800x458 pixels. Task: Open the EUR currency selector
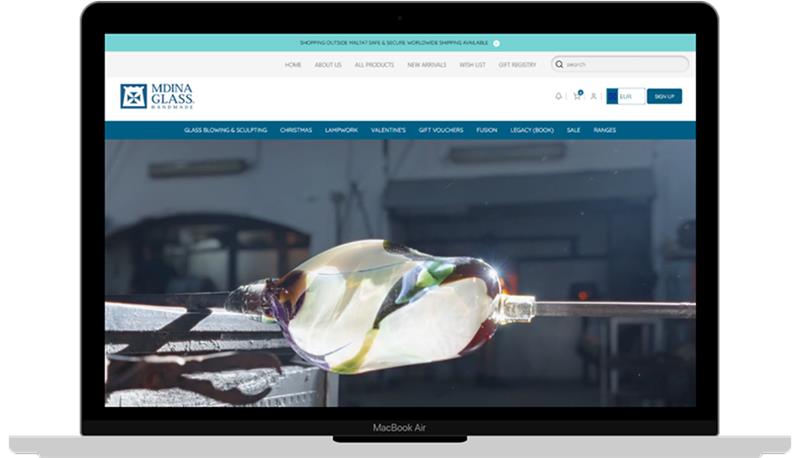pyautogui.click(x=626, y=96)
